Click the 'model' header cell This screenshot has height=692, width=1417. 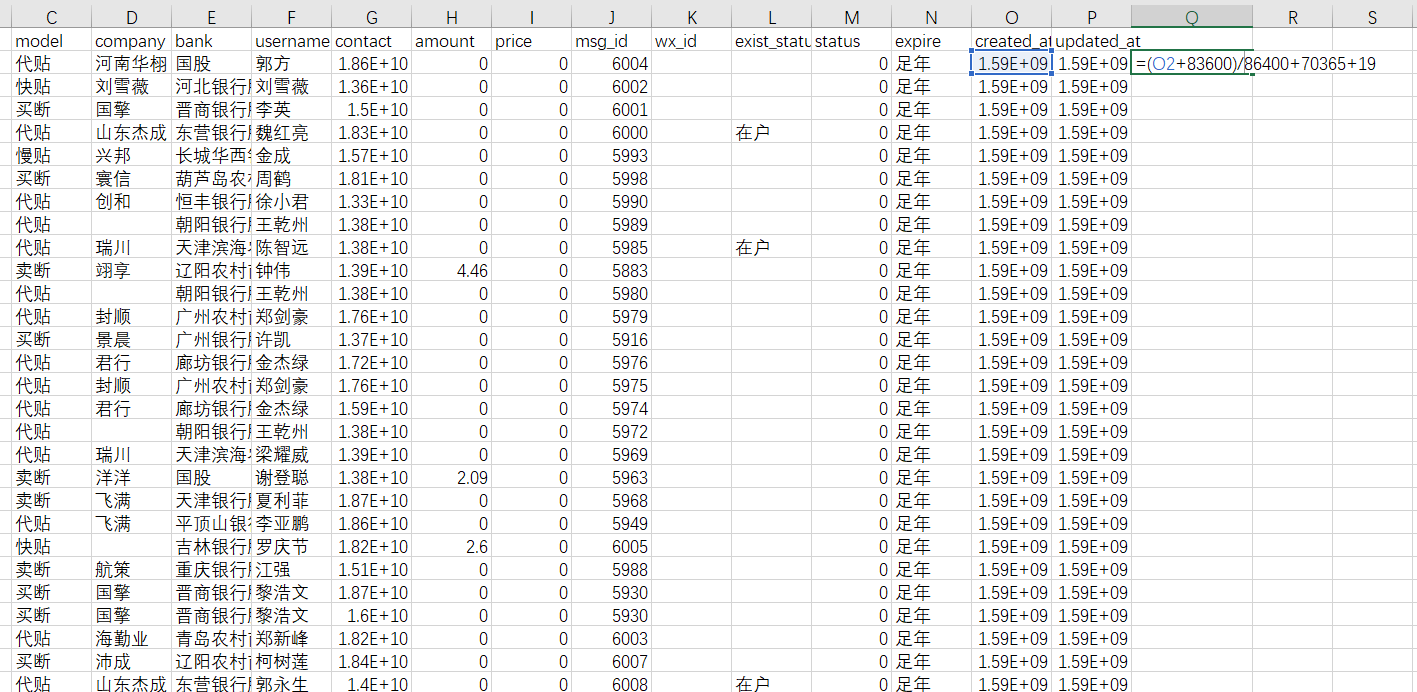coord(51,41)
